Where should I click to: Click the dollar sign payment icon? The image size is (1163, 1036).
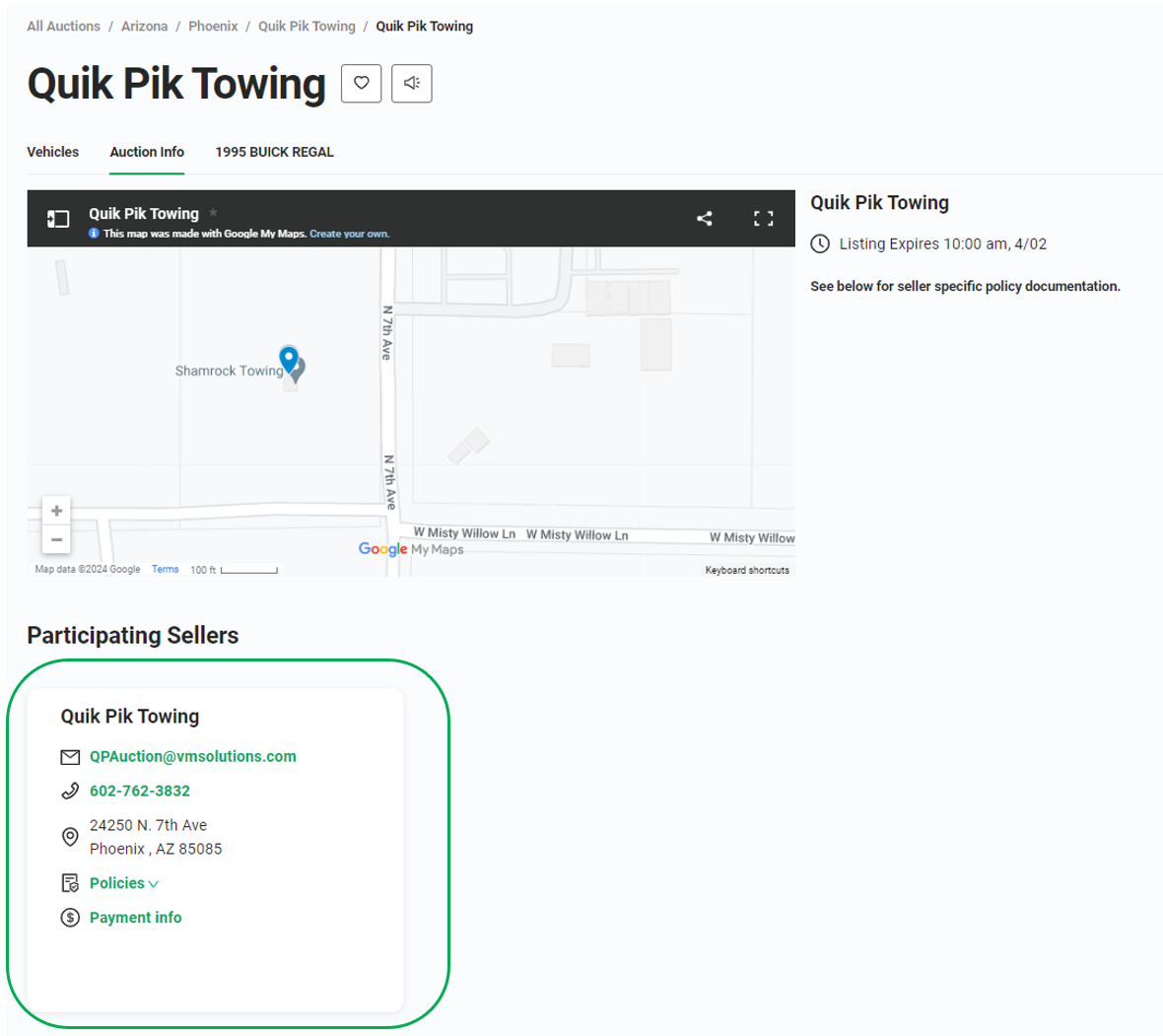point(70,918)
